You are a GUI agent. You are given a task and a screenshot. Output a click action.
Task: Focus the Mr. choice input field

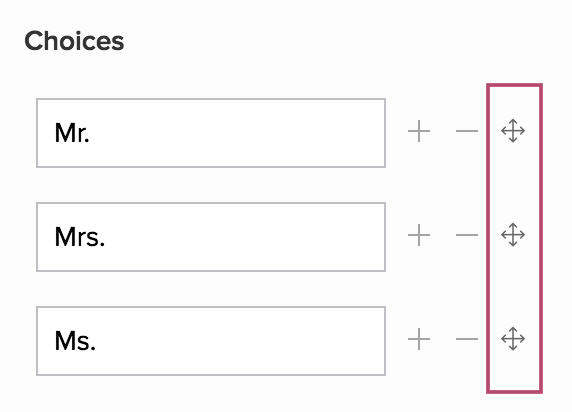[211, 133]
